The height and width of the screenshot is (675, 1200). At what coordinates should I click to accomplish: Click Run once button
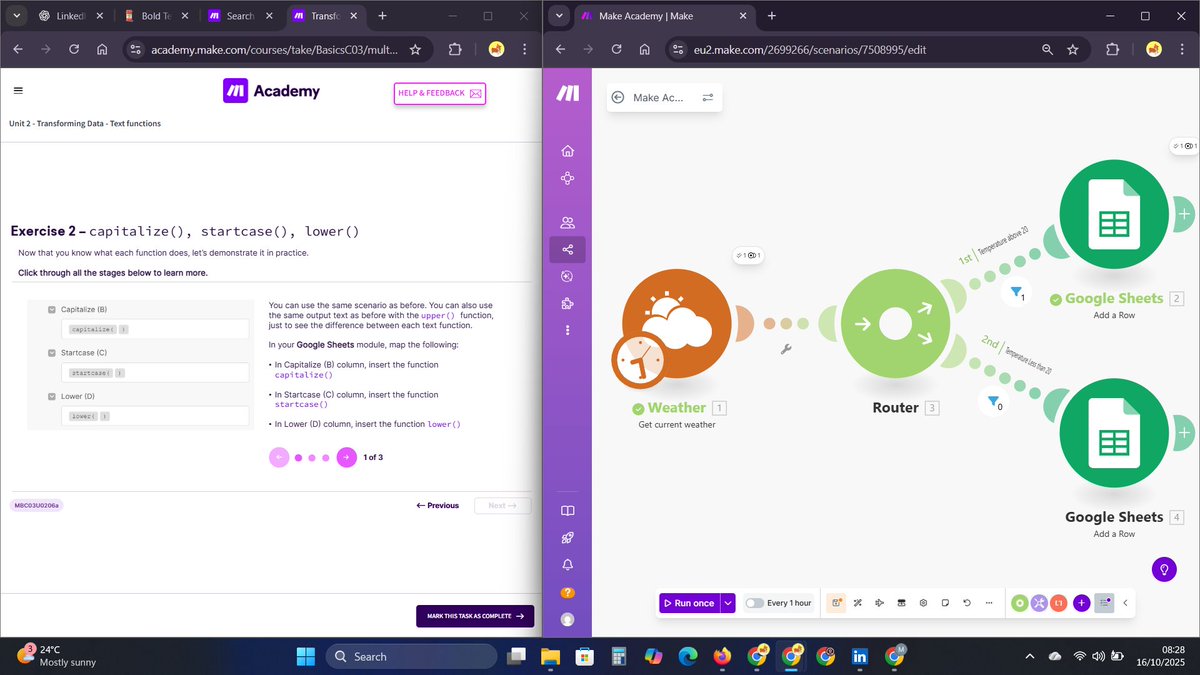pyautogui.click(x=689, y=603)
